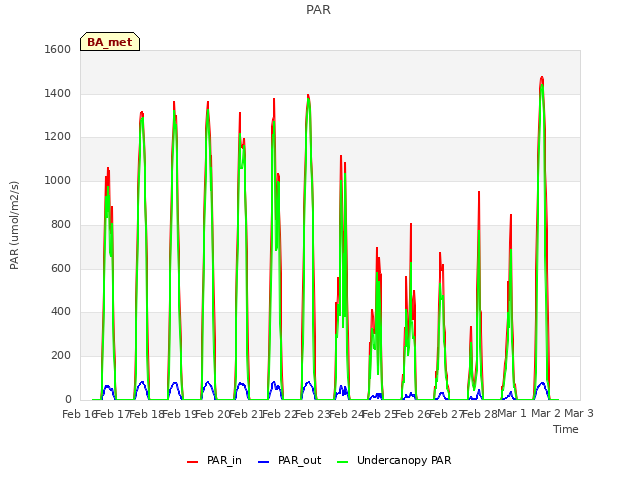Click the Mar 3 x-axis date label
This screenshot has width=640, height=480.
click(579, 413)
